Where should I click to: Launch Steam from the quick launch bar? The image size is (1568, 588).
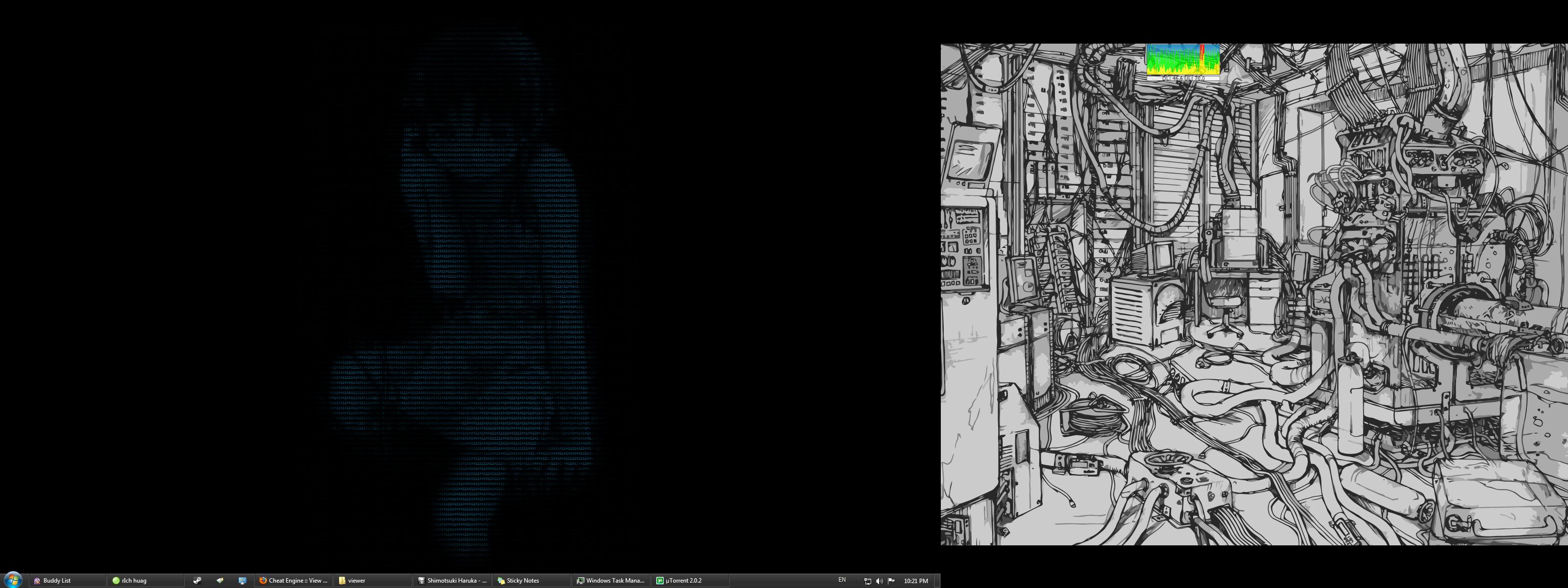coord(197,580)
